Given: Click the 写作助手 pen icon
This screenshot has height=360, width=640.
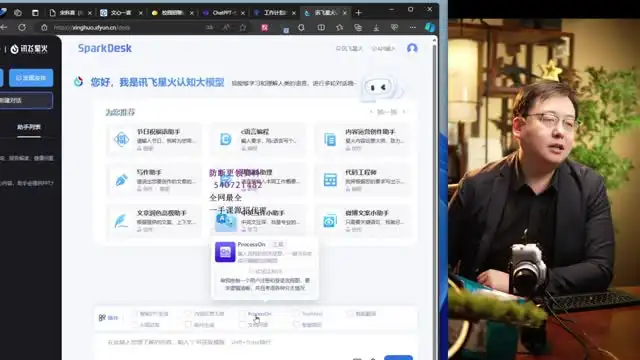Looking at the screenshot, I should coord(121,180).
